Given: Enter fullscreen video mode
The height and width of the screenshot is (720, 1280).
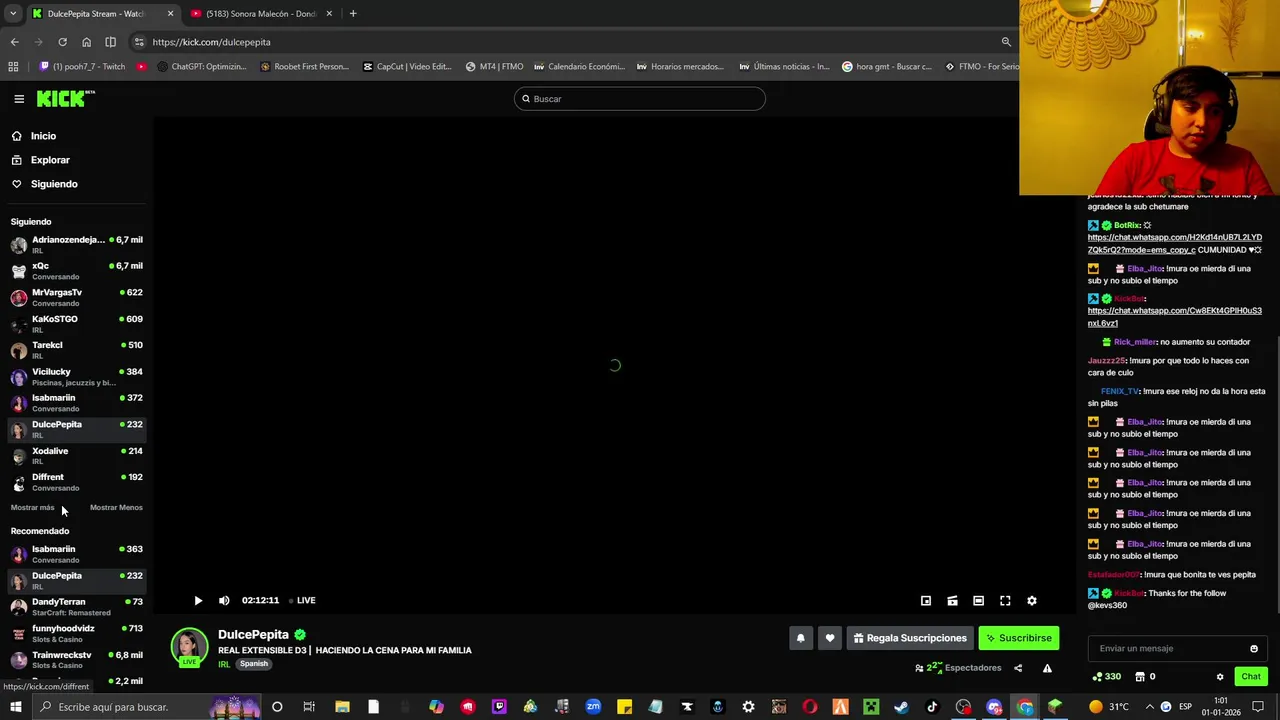Looking at the screenshot, I should (x=1005, y=601).
